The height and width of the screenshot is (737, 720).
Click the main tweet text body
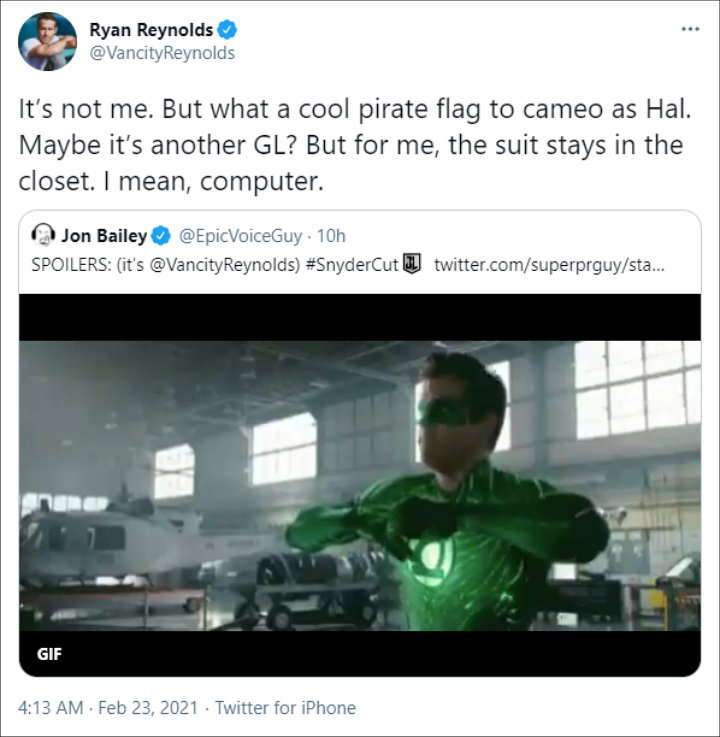pos(355,145)
